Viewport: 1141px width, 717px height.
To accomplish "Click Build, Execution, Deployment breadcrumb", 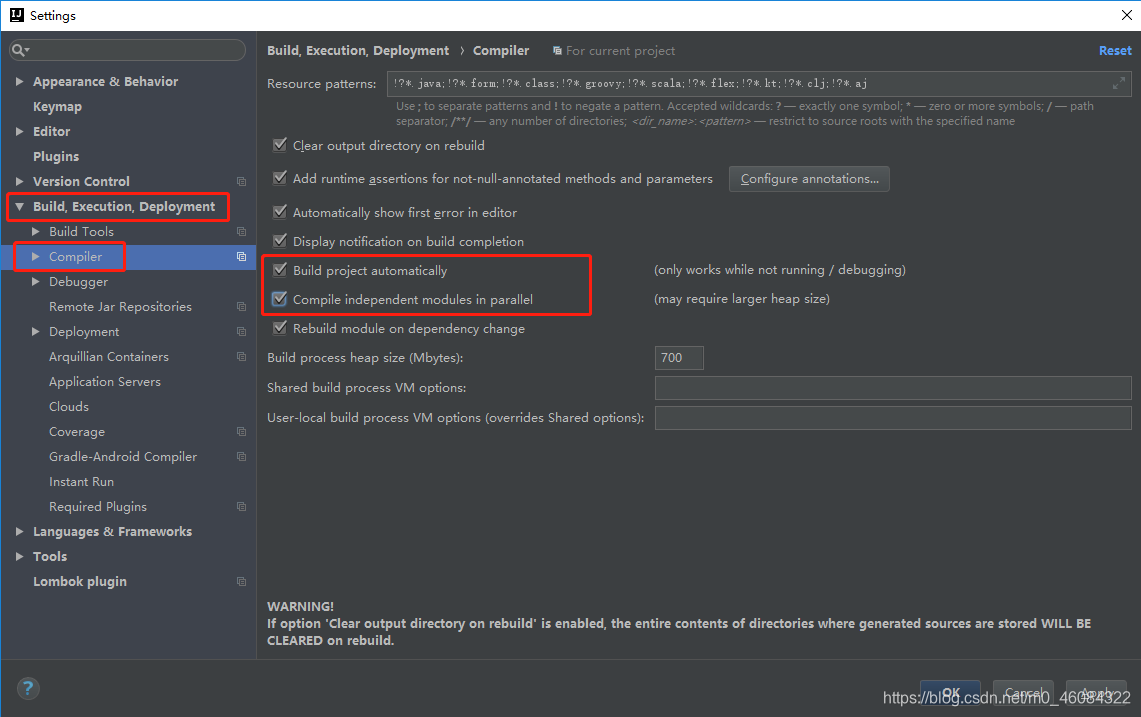I will pyautogui.click(x=358, y=51).
